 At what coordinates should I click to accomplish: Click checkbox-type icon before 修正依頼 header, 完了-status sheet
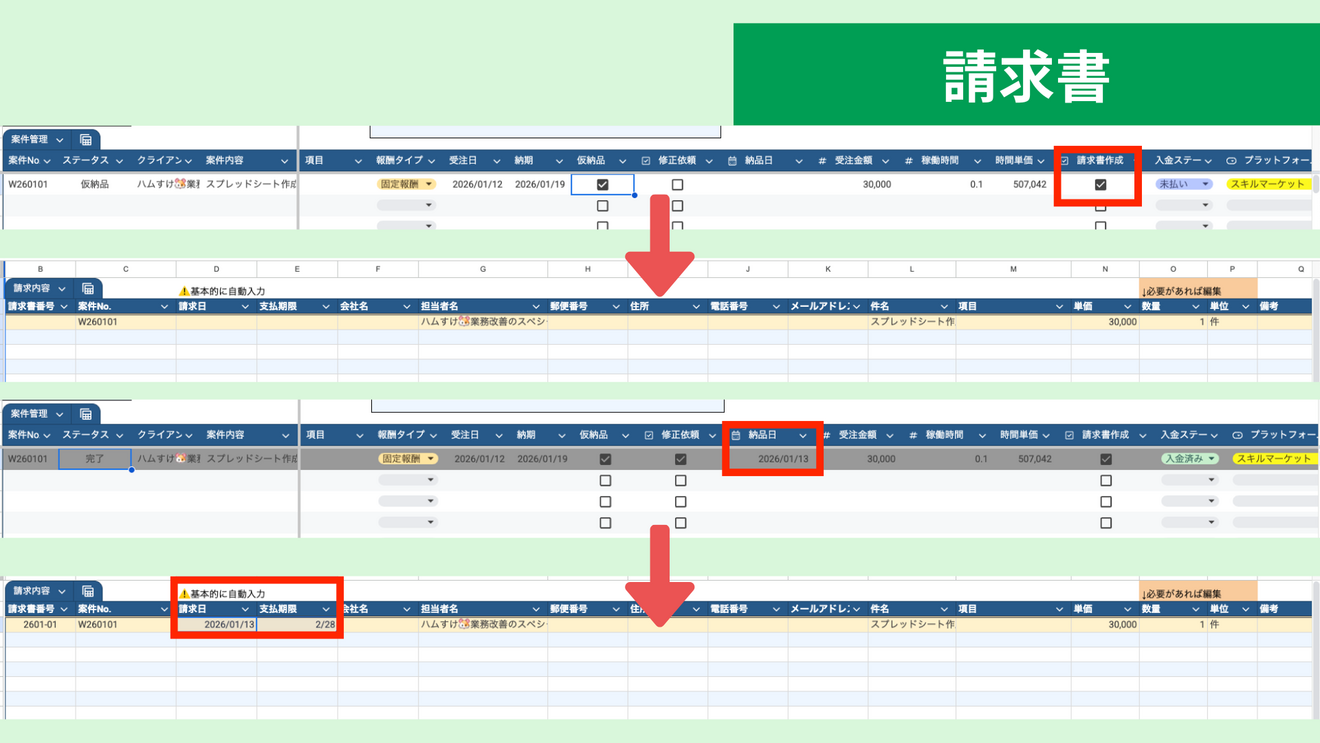click(648, 435)
